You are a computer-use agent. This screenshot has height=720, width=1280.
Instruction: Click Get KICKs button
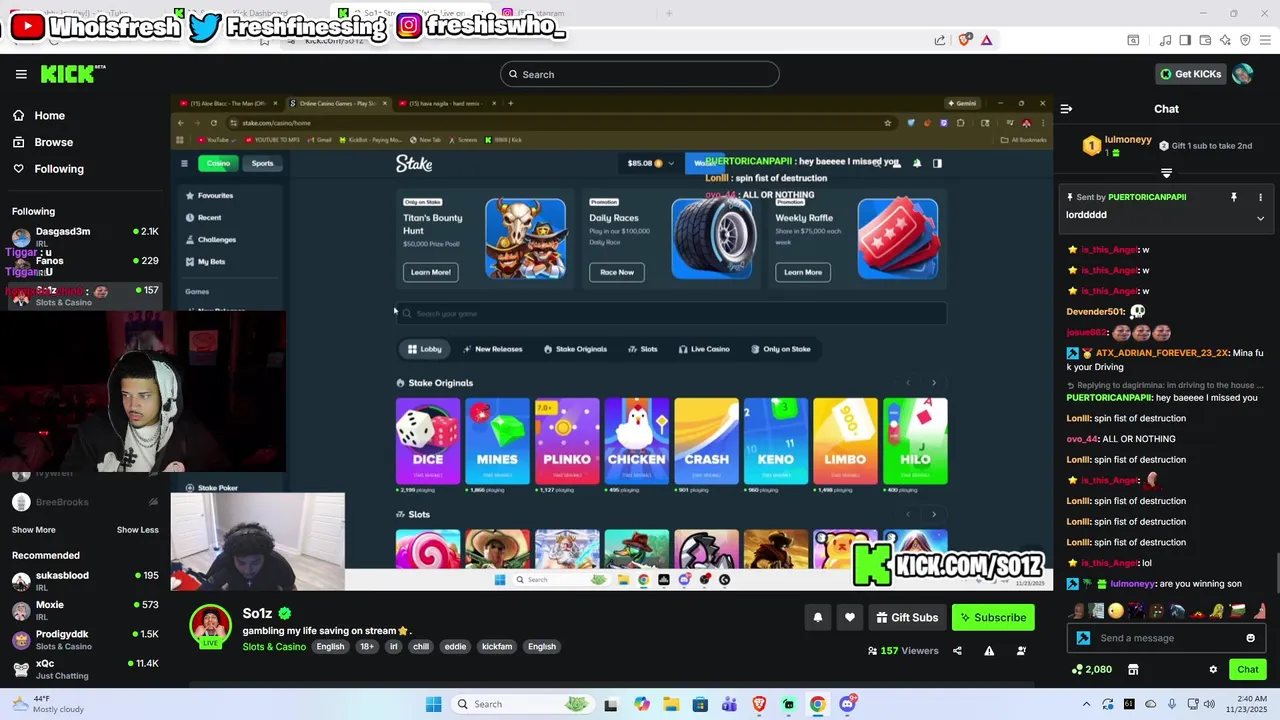[1190, 74]
